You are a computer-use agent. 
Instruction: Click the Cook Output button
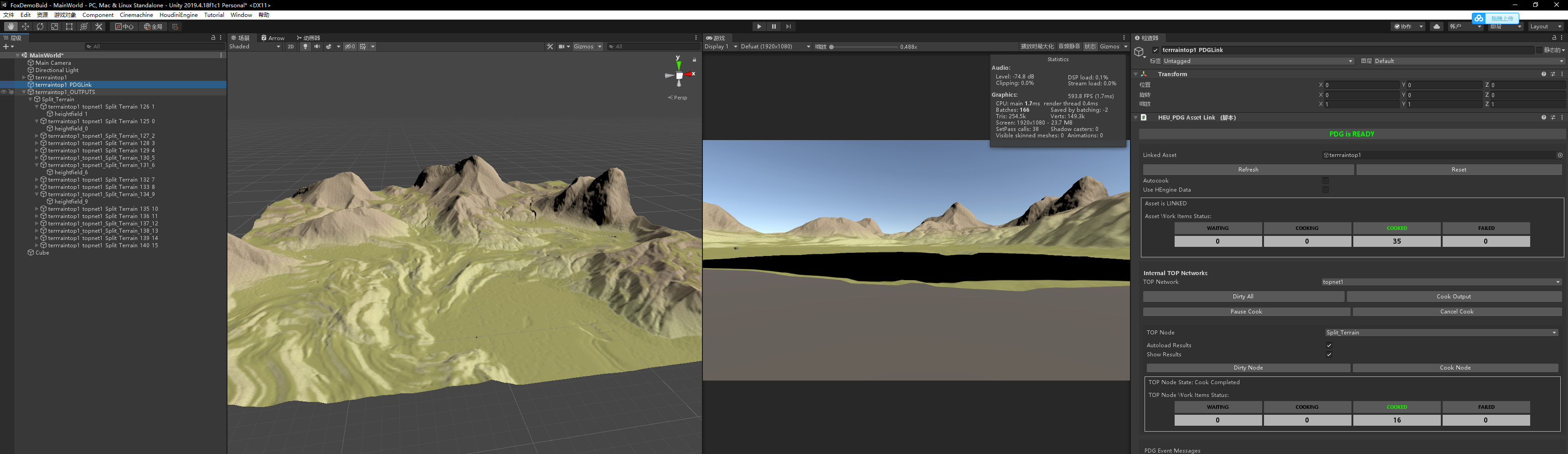[1454, 297]
